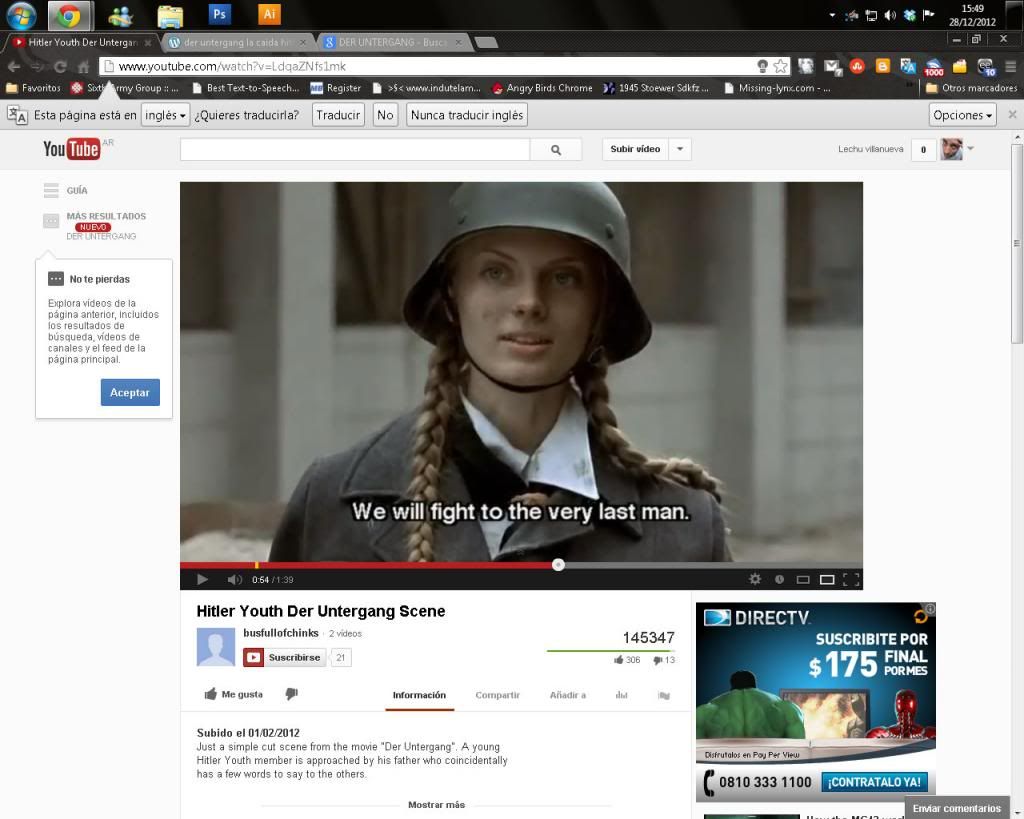This screenshot has width=1024, height=819.
Task: Open the Favoritos bookmarks folder
Action: [33, 88]
